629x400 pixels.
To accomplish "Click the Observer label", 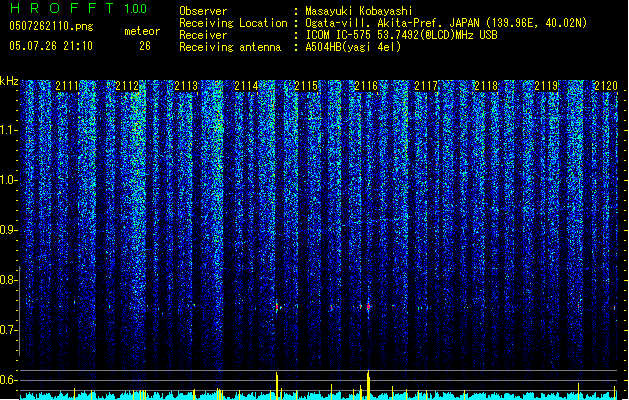I will 203,11.
